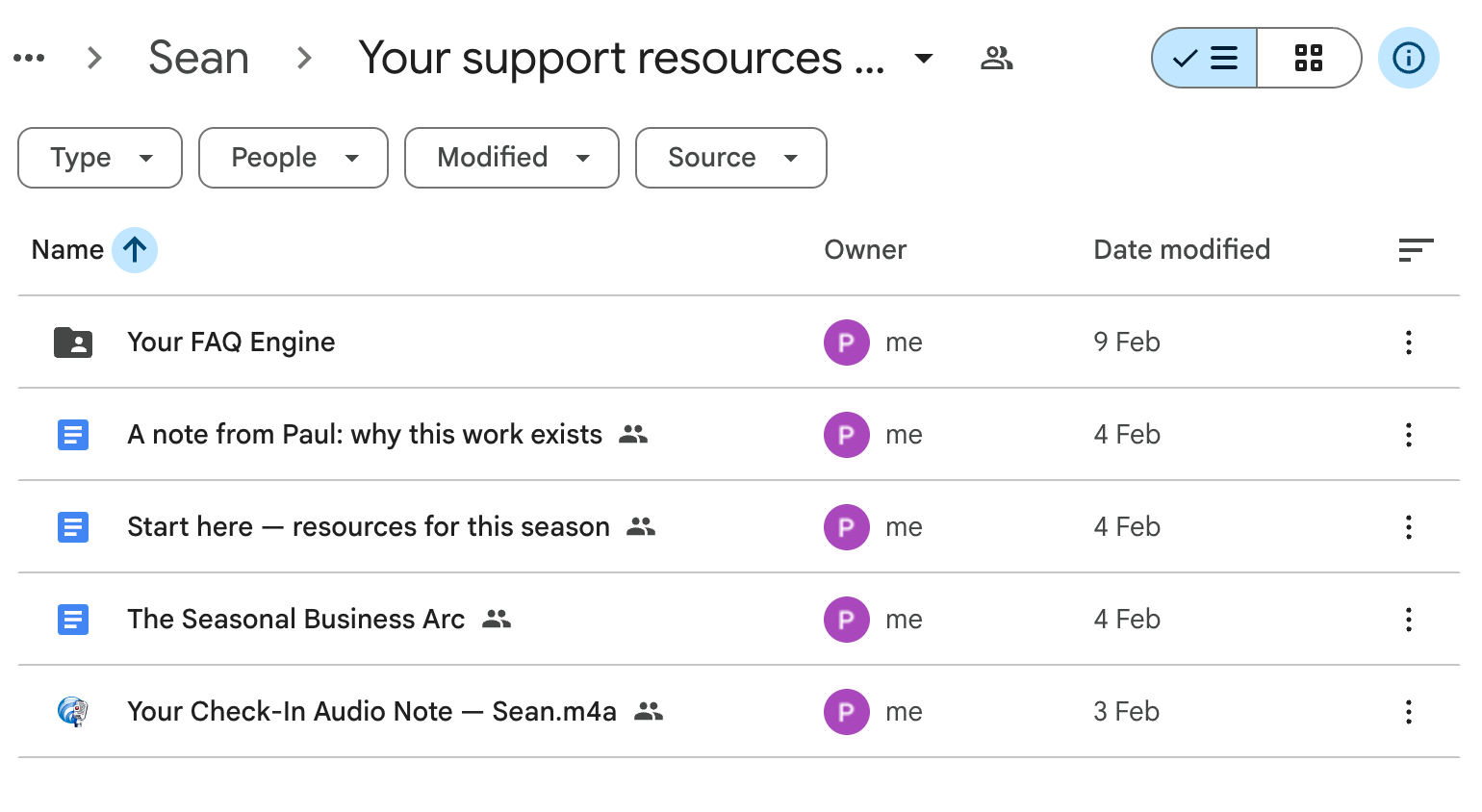Open more actions for Your FAQ Engine
This screenshot has height=812, width=1482.
pyautogui.click(x=1408, y=343)
